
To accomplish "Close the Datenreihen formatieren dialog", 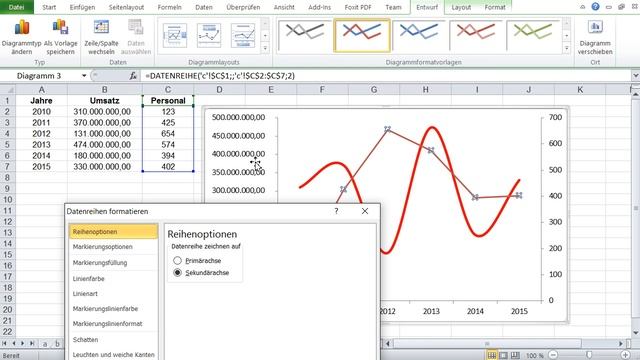I will [364, 211].
